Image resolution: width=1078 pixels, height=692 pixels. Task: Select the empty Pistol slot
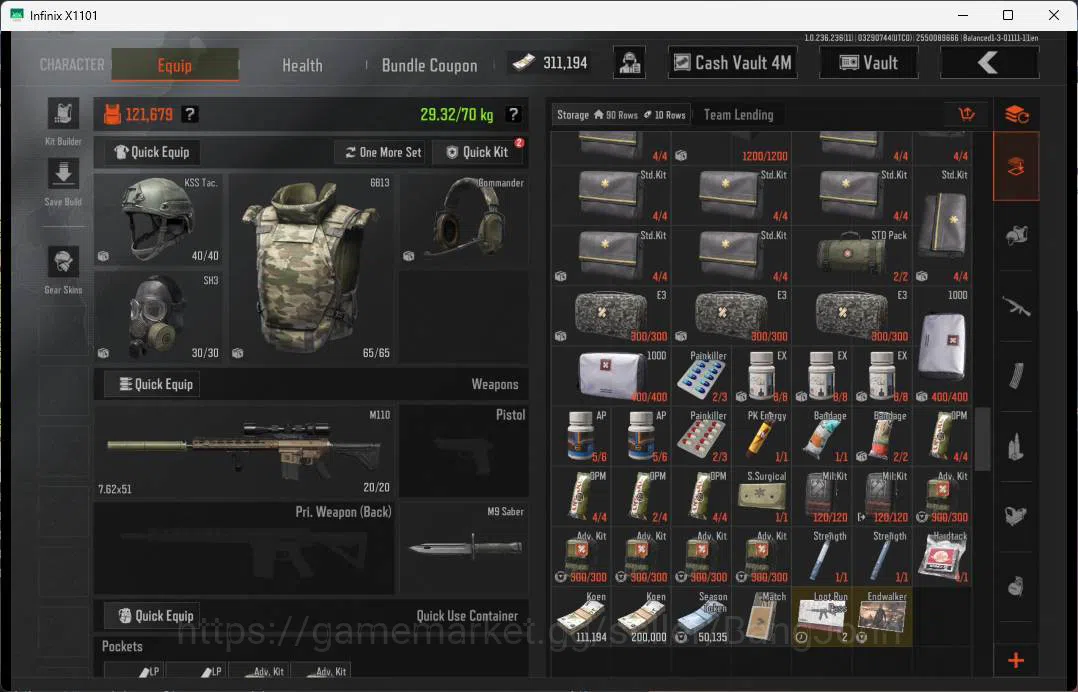[464, 451]
